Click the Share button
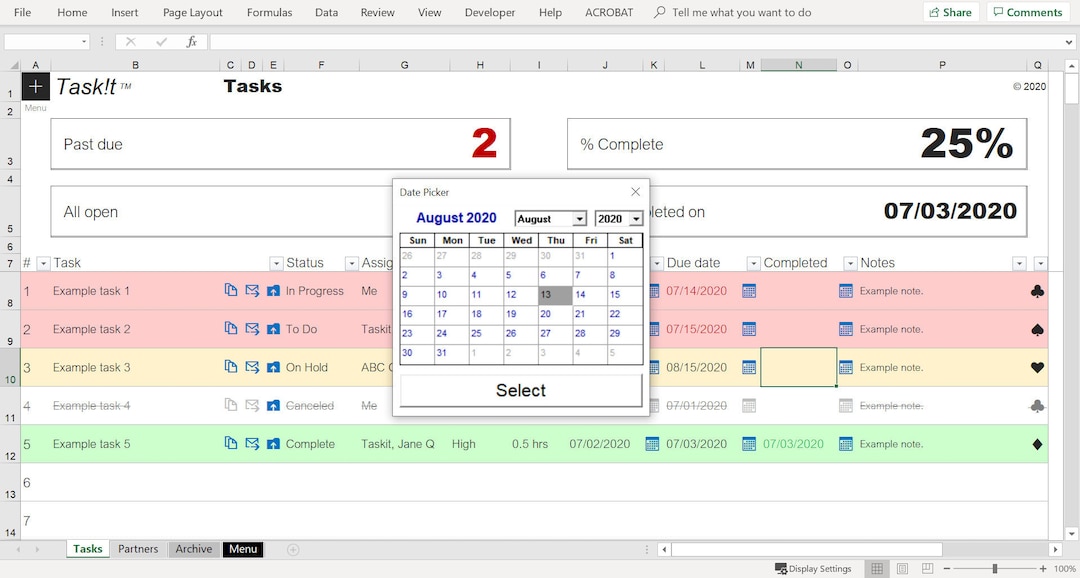The width and height of the screenshot is (1080, 578). (x=951, y=12)
